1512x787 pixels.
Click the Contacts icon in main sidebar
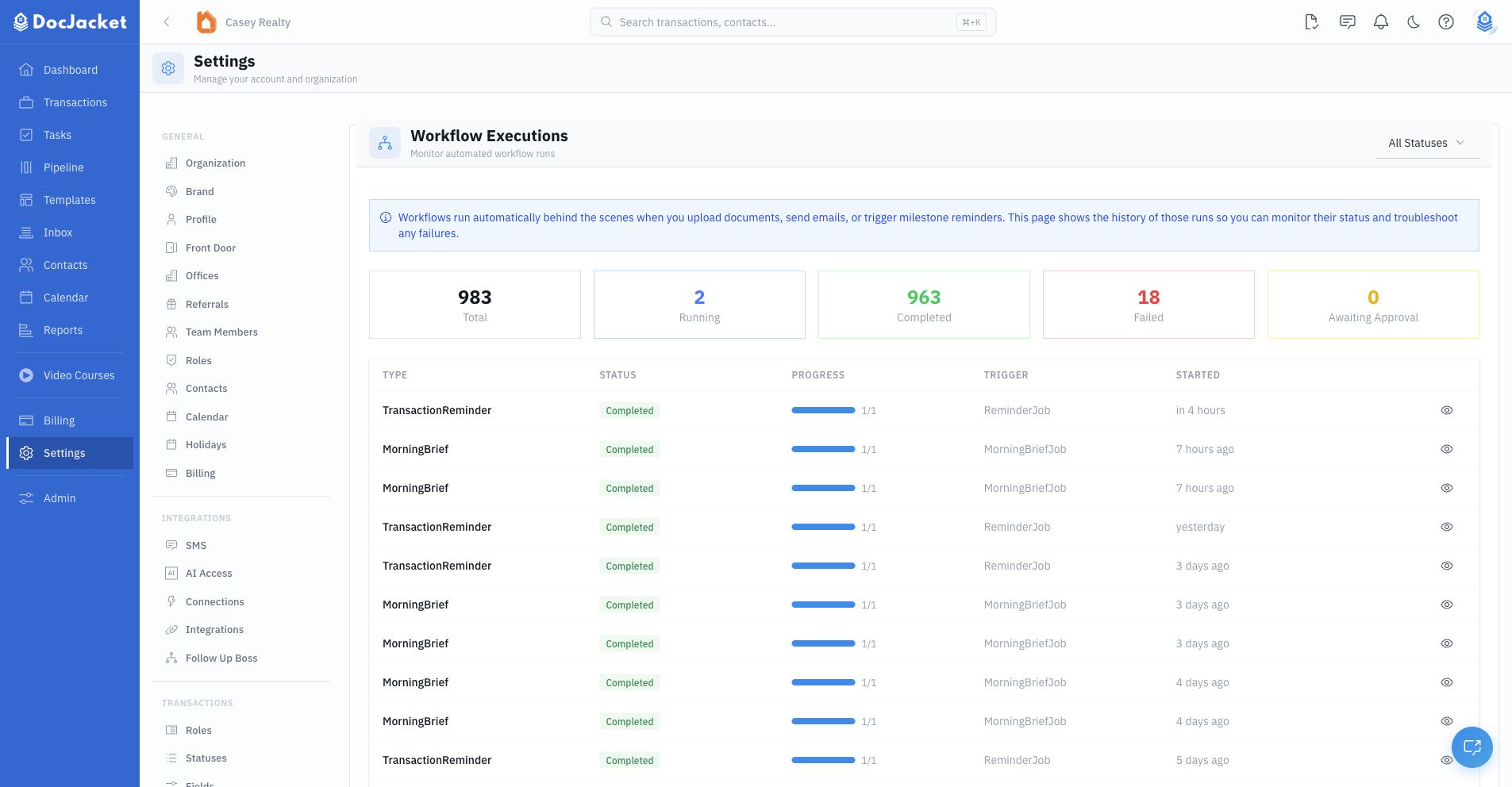(x=26, y=265)
